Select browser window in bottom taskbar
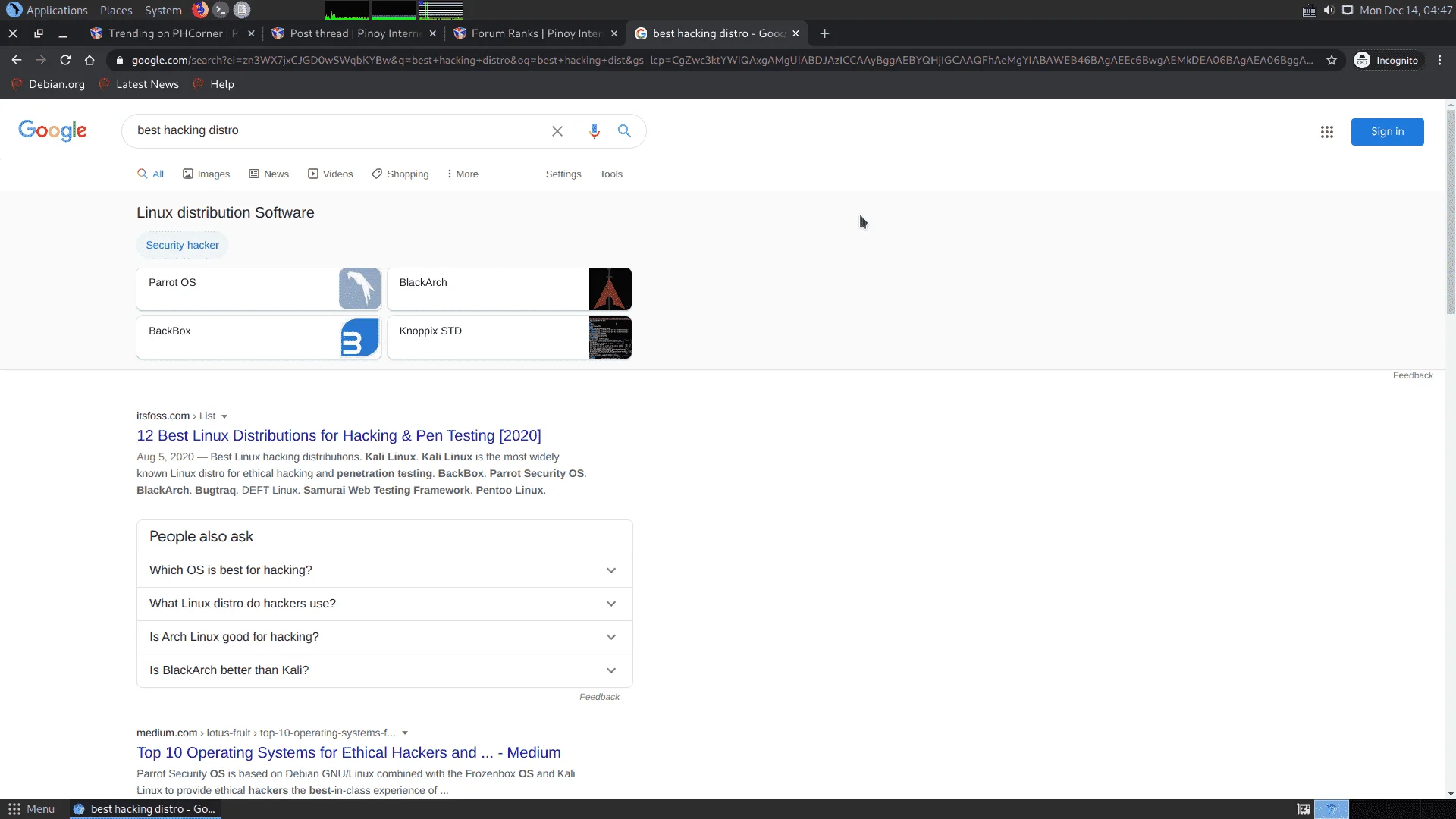 click(145, 809)
